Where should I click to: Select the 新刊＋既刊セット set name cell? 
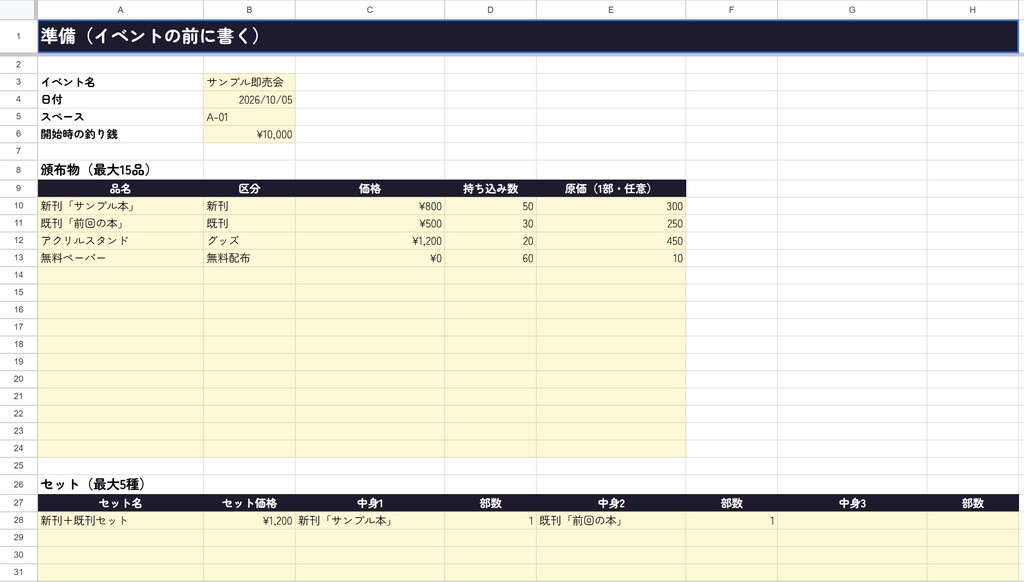121,521
